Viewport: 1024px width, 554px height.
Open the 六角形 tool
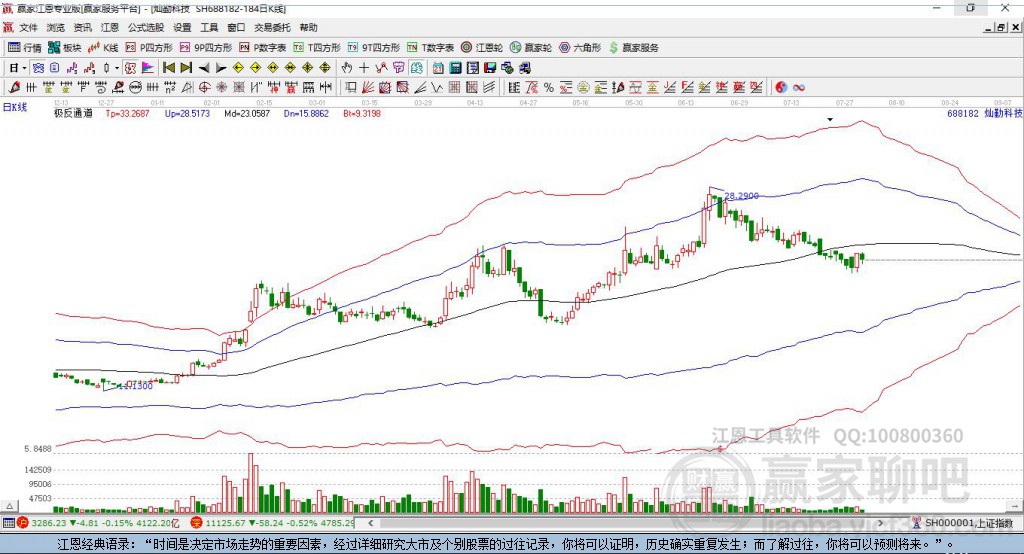[x=580, y=48]
